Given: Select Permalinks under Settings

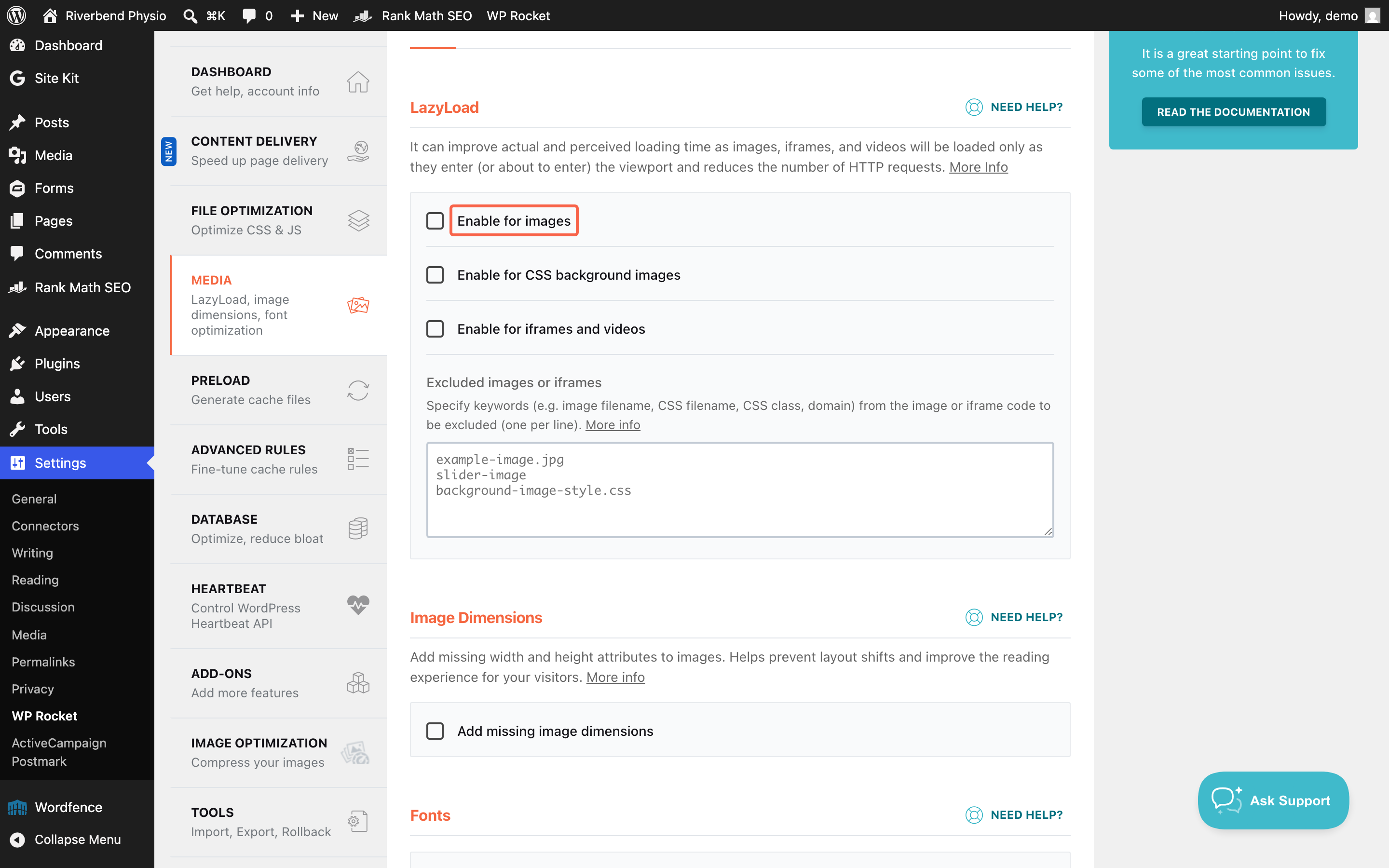Looking at the screenshot, I should click(43, 662).
